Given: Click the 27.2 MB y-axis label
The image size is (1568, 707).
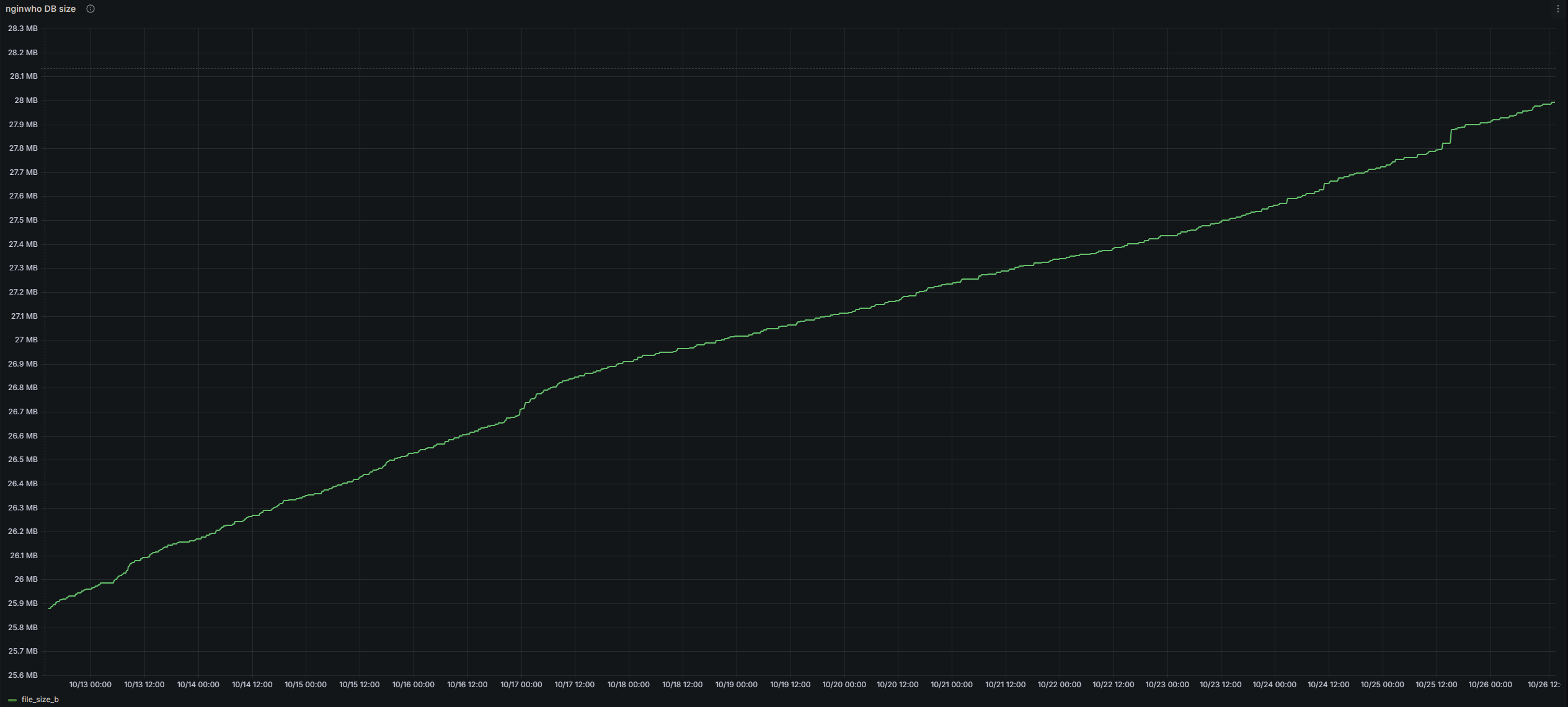Looking at the screenshot, I should [x=23, y=292].
